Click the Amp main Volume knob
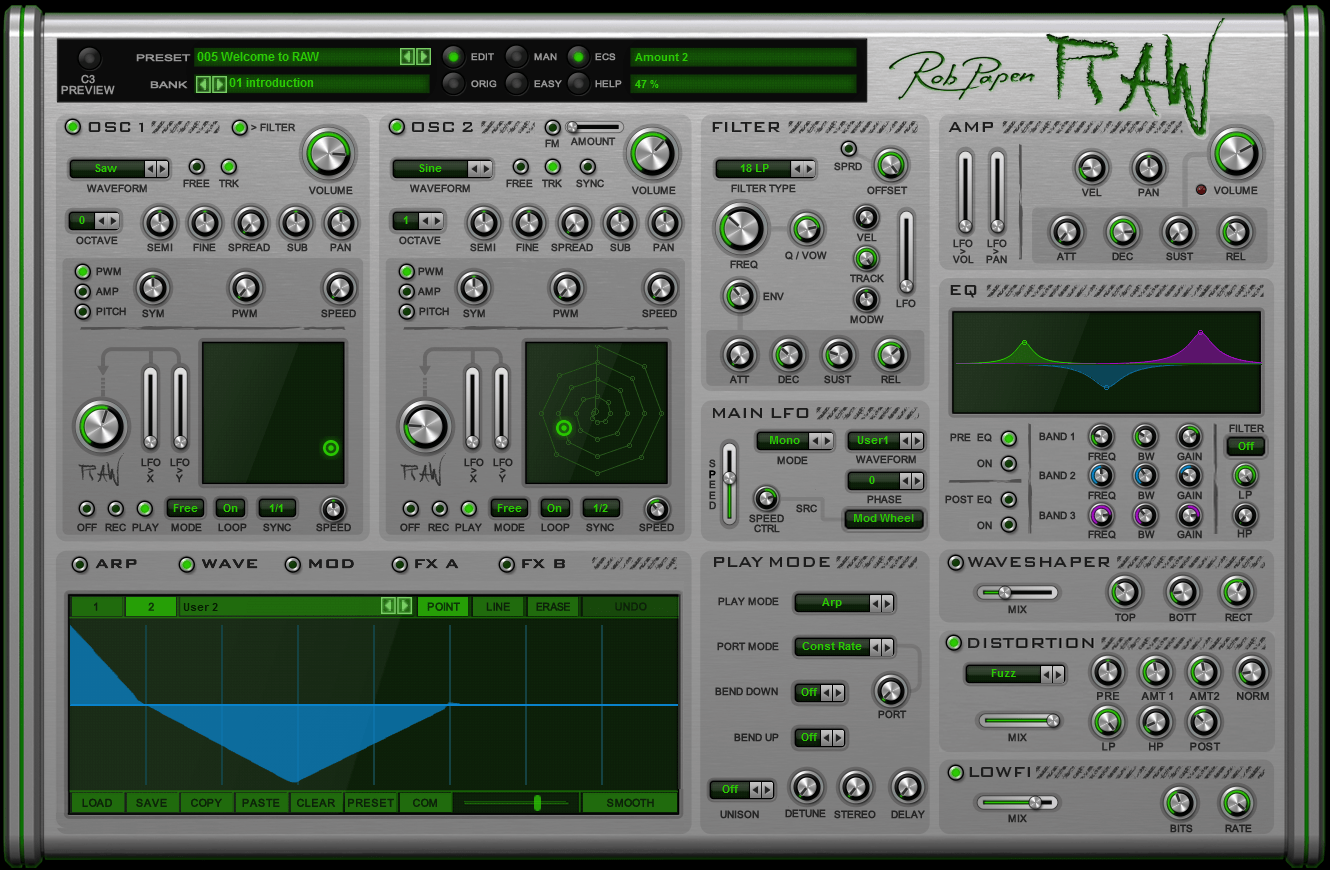1330x870 pixels. pyautogui.click(x=1236, y=155)
